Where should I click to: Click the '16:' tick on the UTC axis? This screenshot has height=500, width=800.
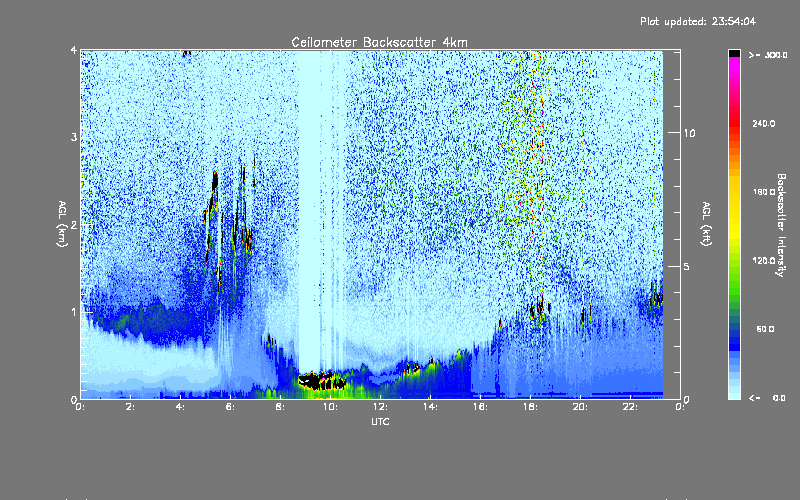(480, 407)
